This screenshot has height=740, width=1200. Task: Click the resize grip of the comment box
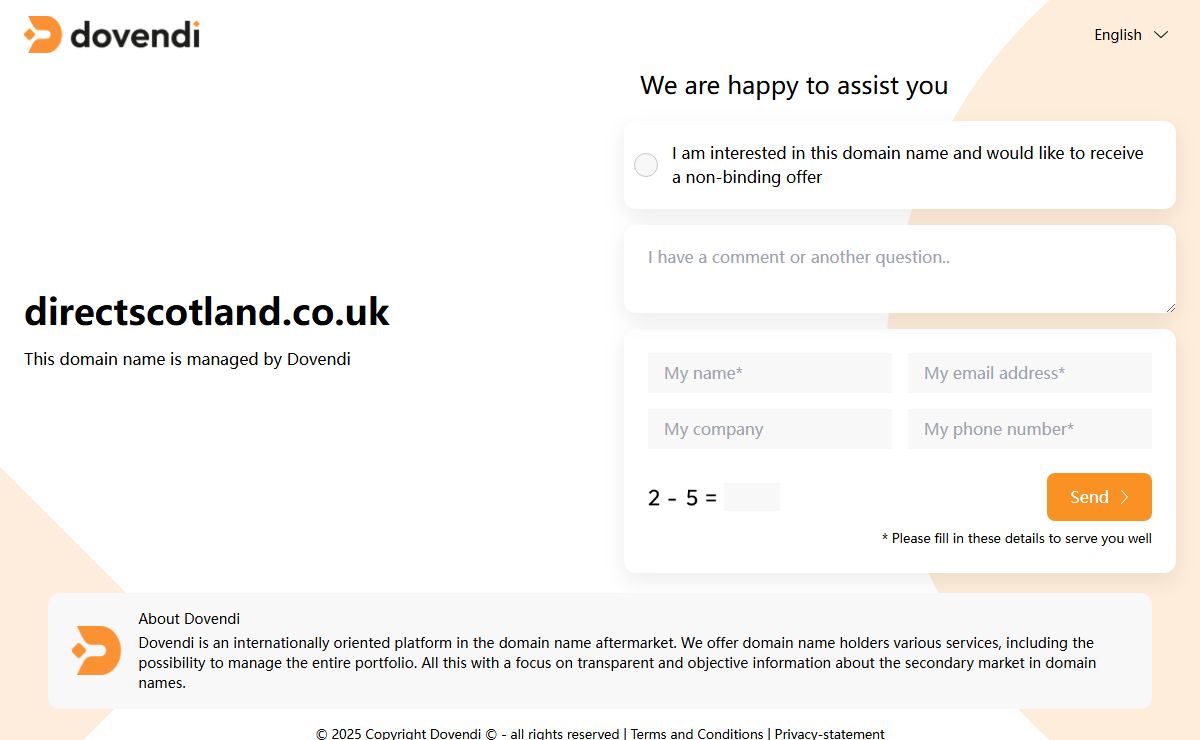pyautogui.click(x=1170, y=307)
